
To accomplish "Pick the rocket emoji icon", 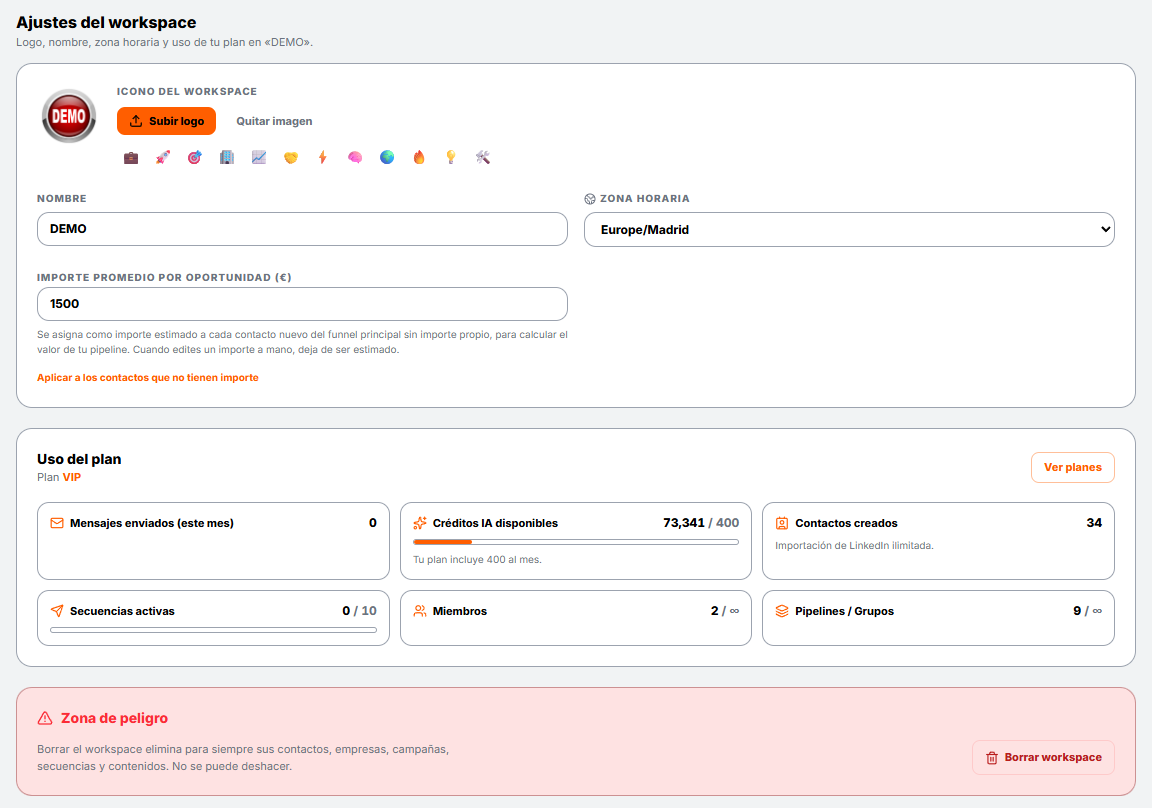I will [x=163, y=157].
